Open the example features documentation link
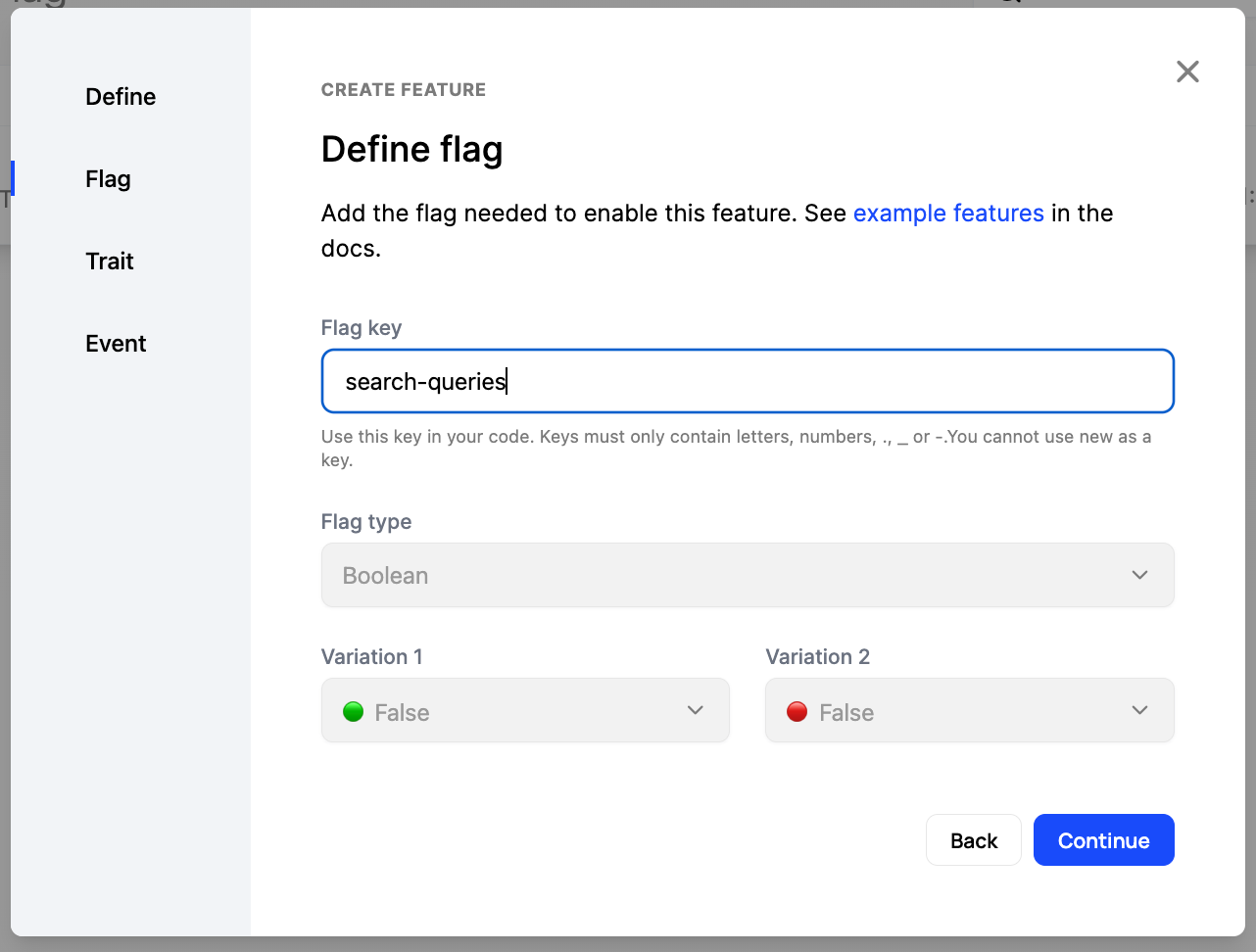 (x=948, y=213)
